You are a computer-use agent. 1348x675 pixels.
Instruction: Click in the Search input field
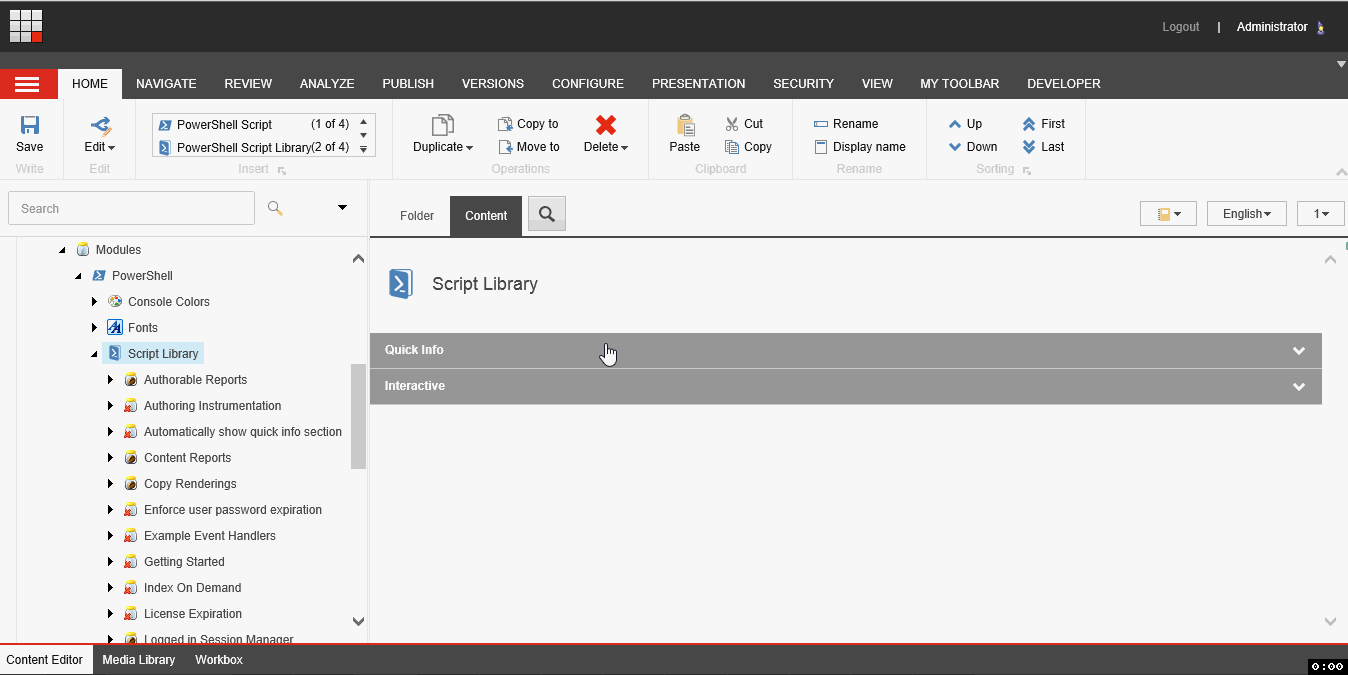[131, 208]
